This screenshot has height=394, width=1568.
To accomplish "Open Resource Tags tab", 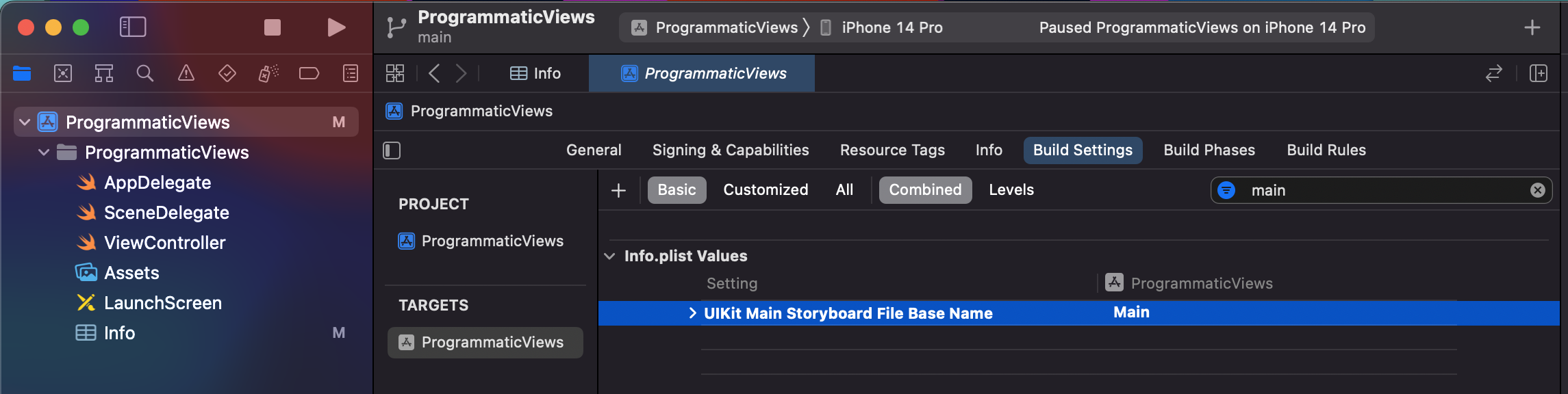I will coord(892,150).
